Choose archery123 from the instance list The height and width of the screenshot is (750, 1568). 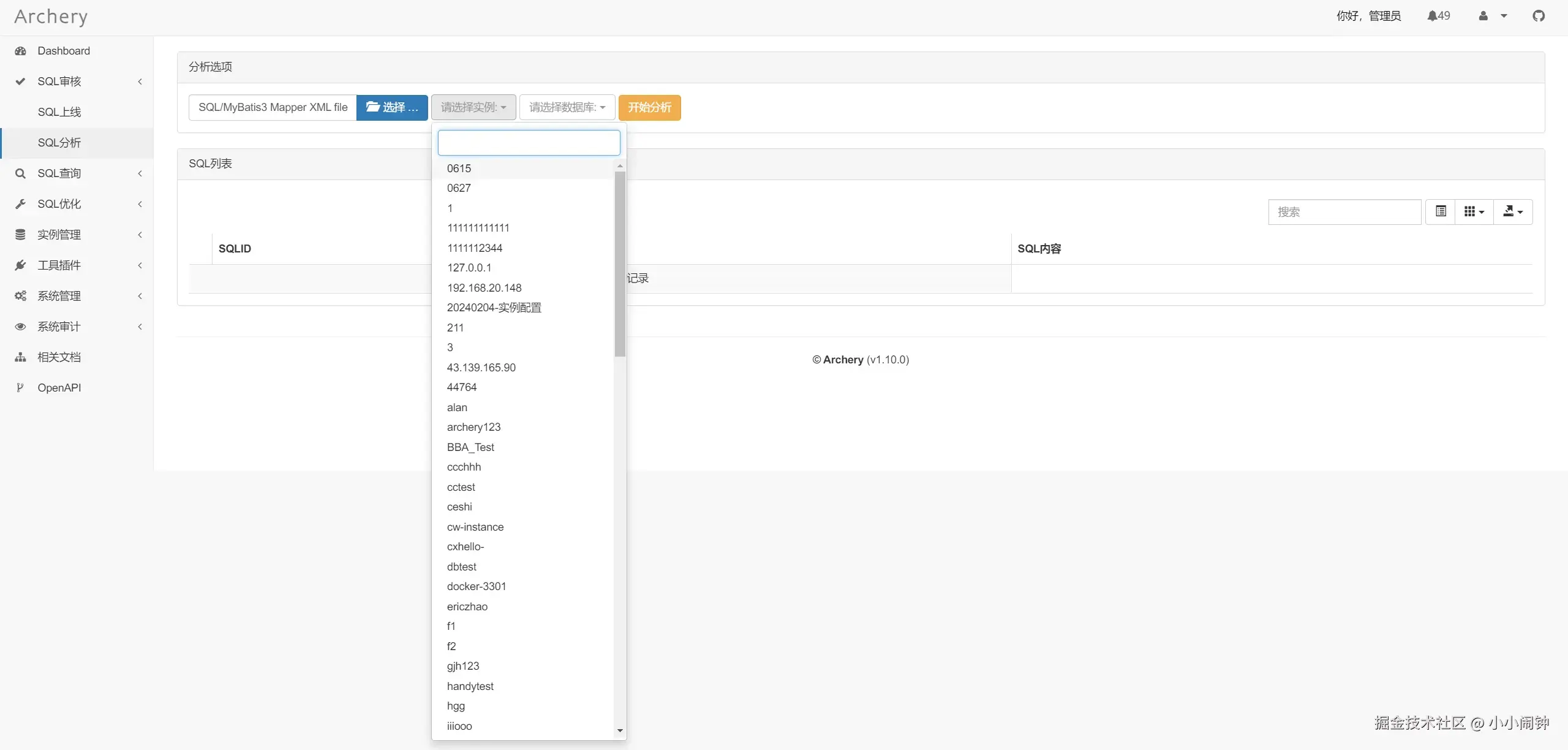click(473, 427)
